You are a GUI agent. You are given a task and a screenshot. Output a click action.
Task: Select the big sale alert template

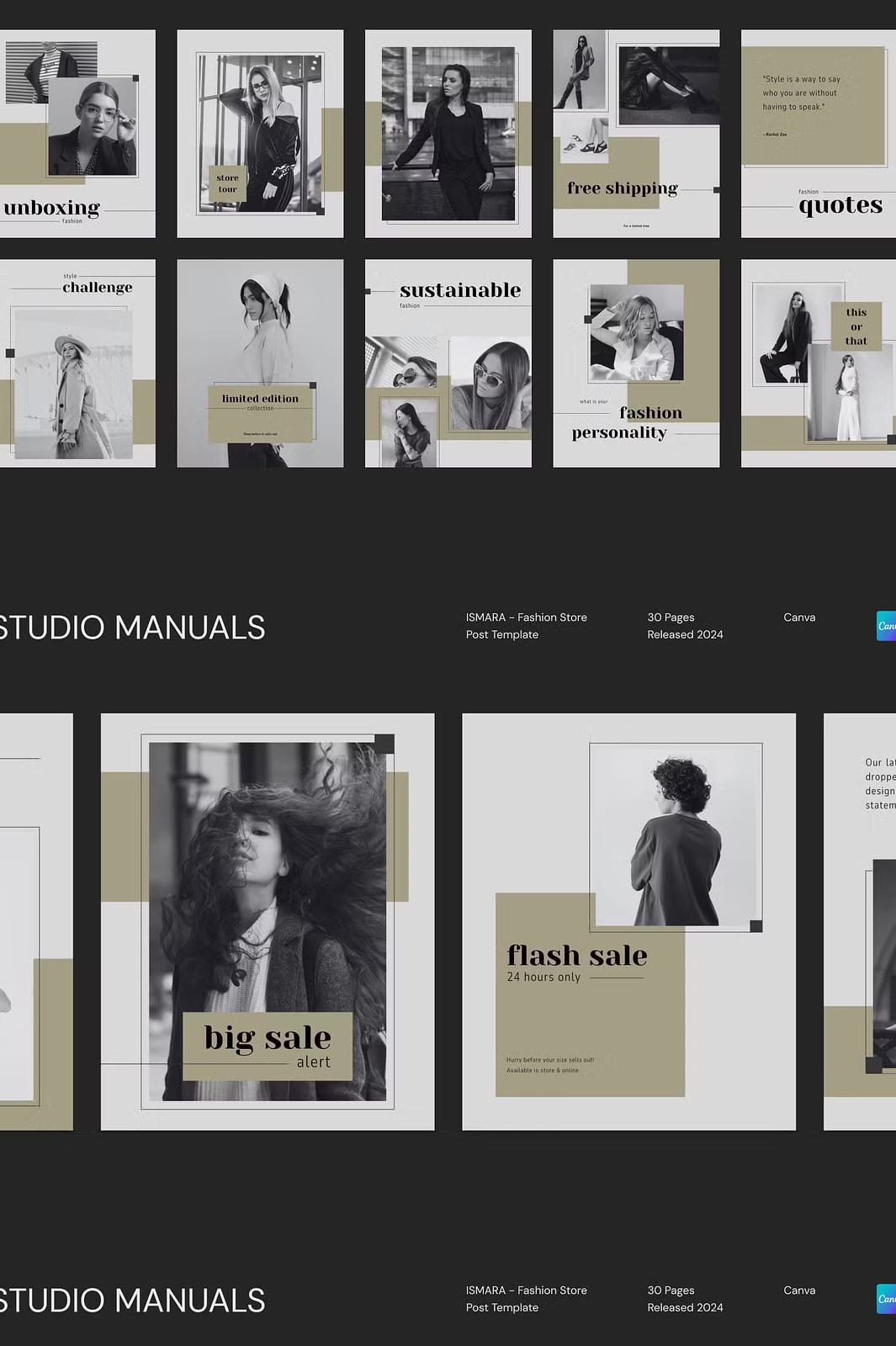(x=268, y=922)
